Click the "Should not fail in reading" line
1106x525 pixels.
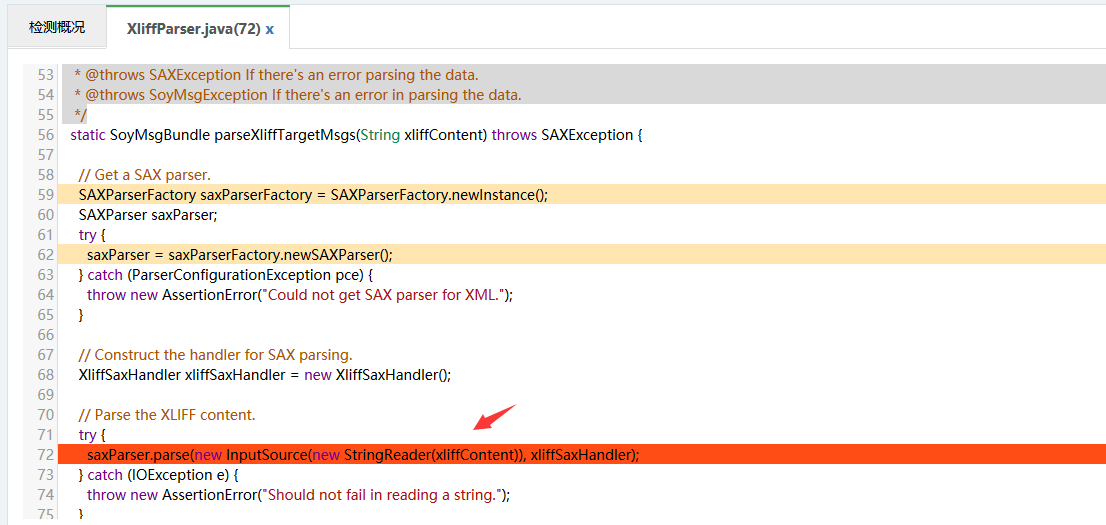coord(298,495)
